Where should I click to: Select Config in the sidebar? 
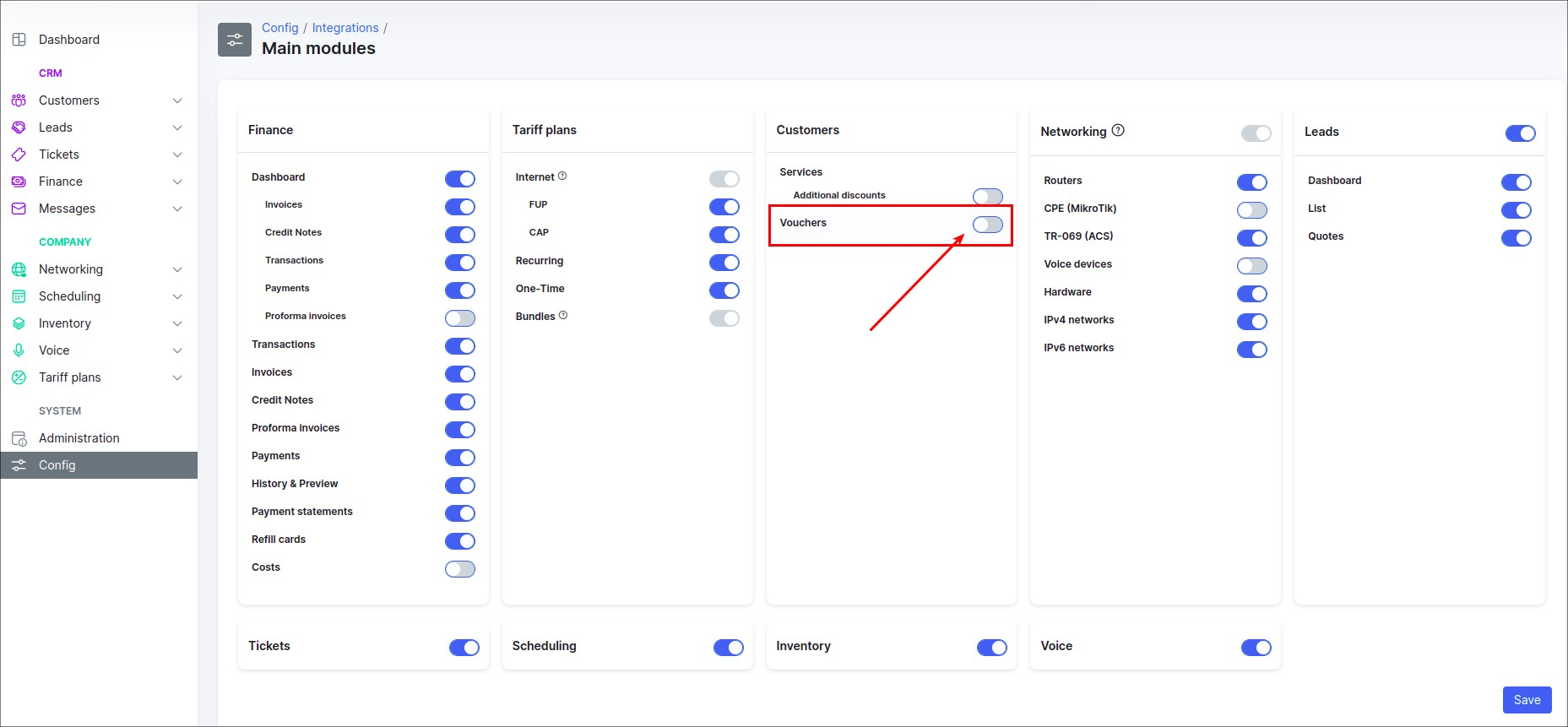click(57, 465)
